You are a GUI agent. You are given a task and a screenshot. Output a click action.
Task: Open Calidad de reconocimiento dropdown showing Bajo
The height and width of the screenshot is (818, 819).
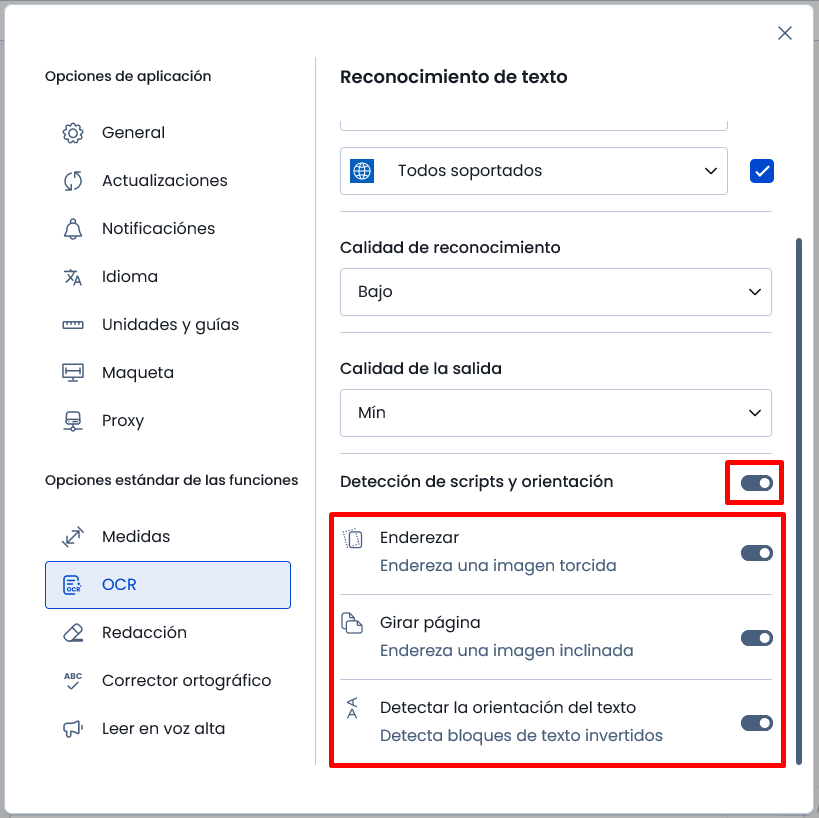[x=555, y=292]
